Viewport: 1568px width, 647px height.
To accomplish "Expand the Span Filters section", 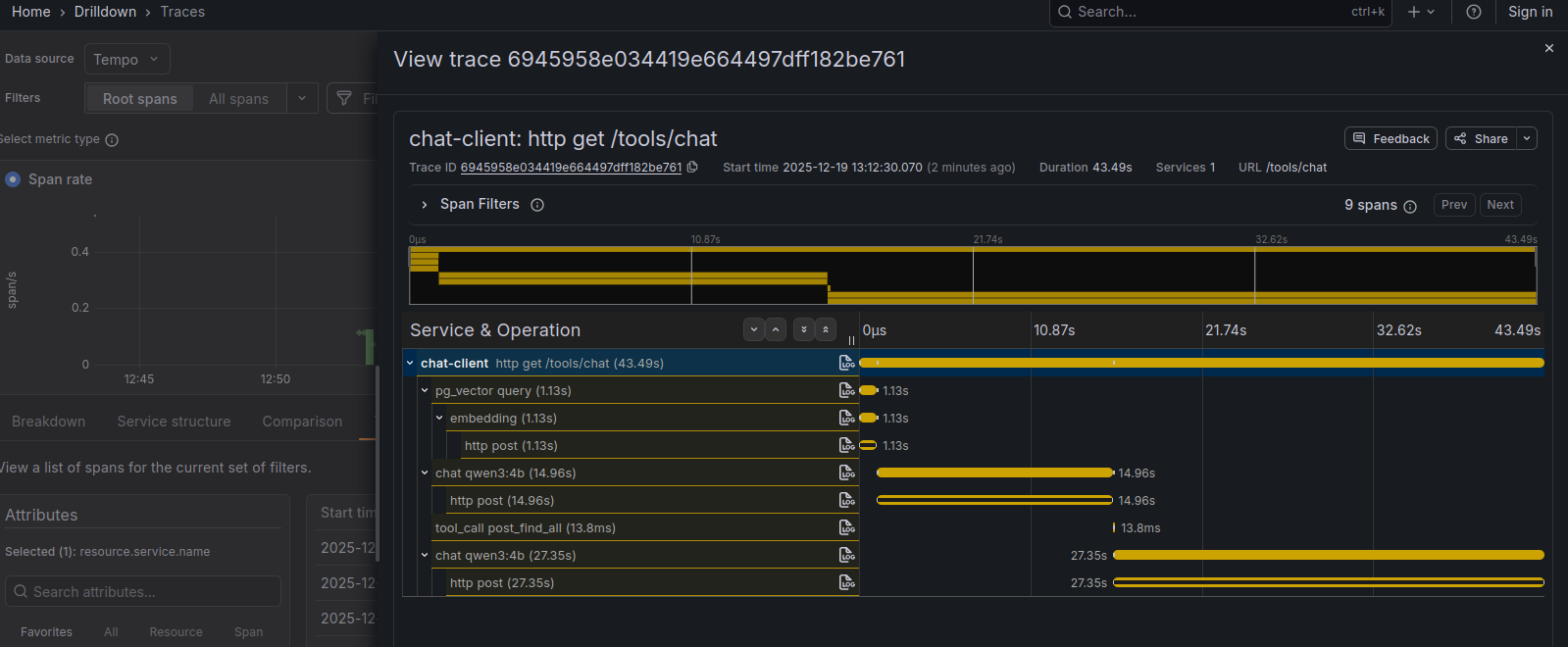I will point(424,205).
